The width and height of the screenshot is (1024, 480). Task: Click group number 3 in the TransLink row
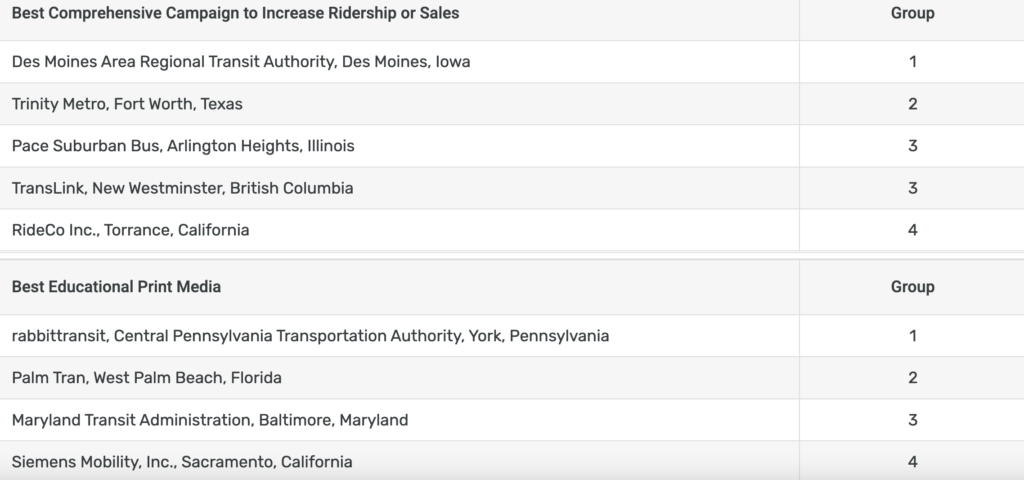[912, 188]
